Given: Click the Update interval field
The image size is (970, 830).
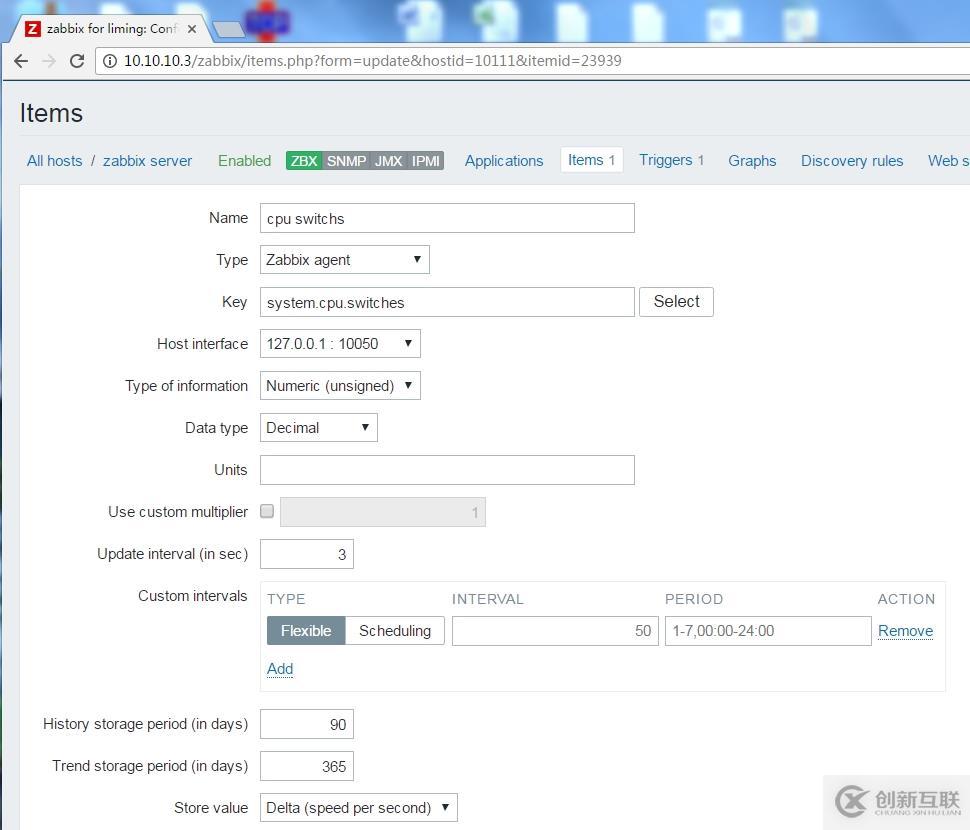Looking at the screenshot, I should (307, 554).
